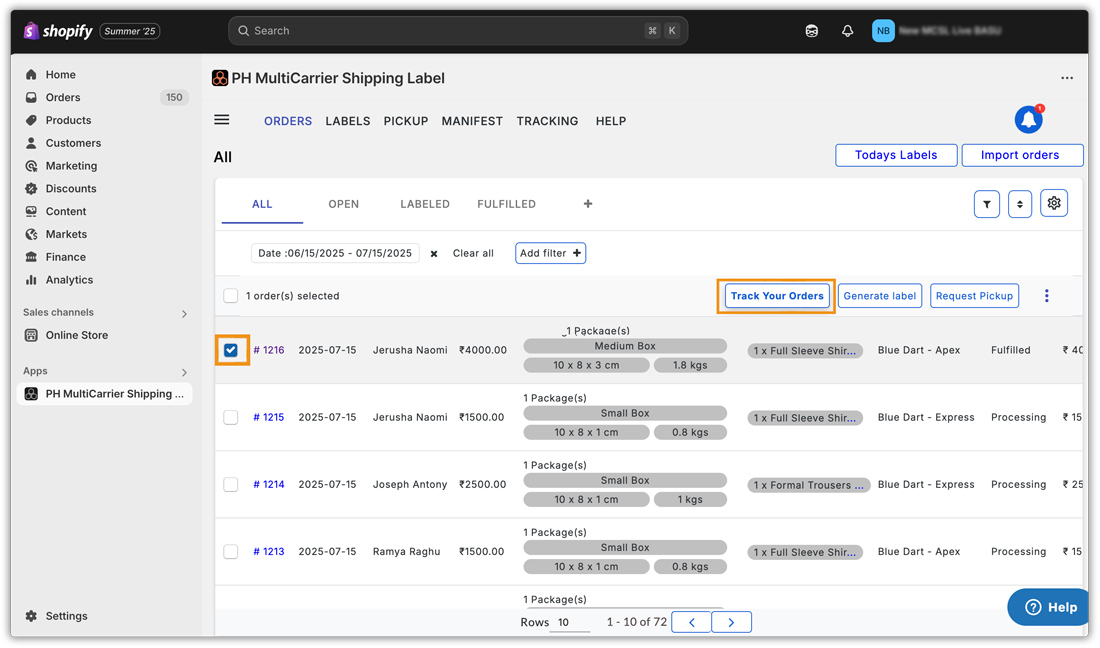The height and width of the screenshot is (648, 1100).
Task: Toggle the select-all orders checkbox
Action: (231, 296)
